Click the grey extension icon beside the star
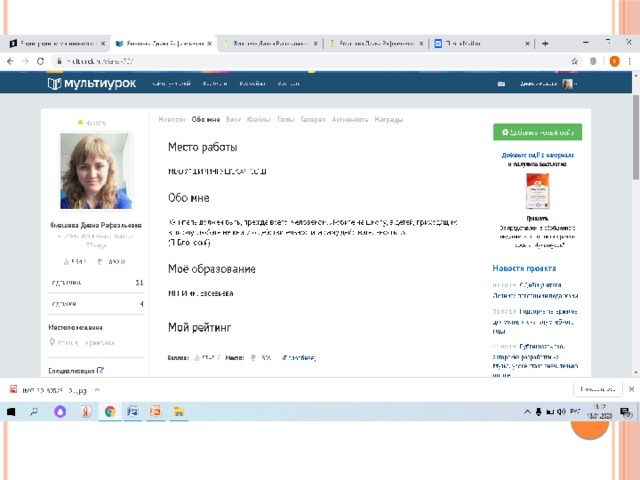The width and height of the screenshot is (640, 480). coord(593,61)
